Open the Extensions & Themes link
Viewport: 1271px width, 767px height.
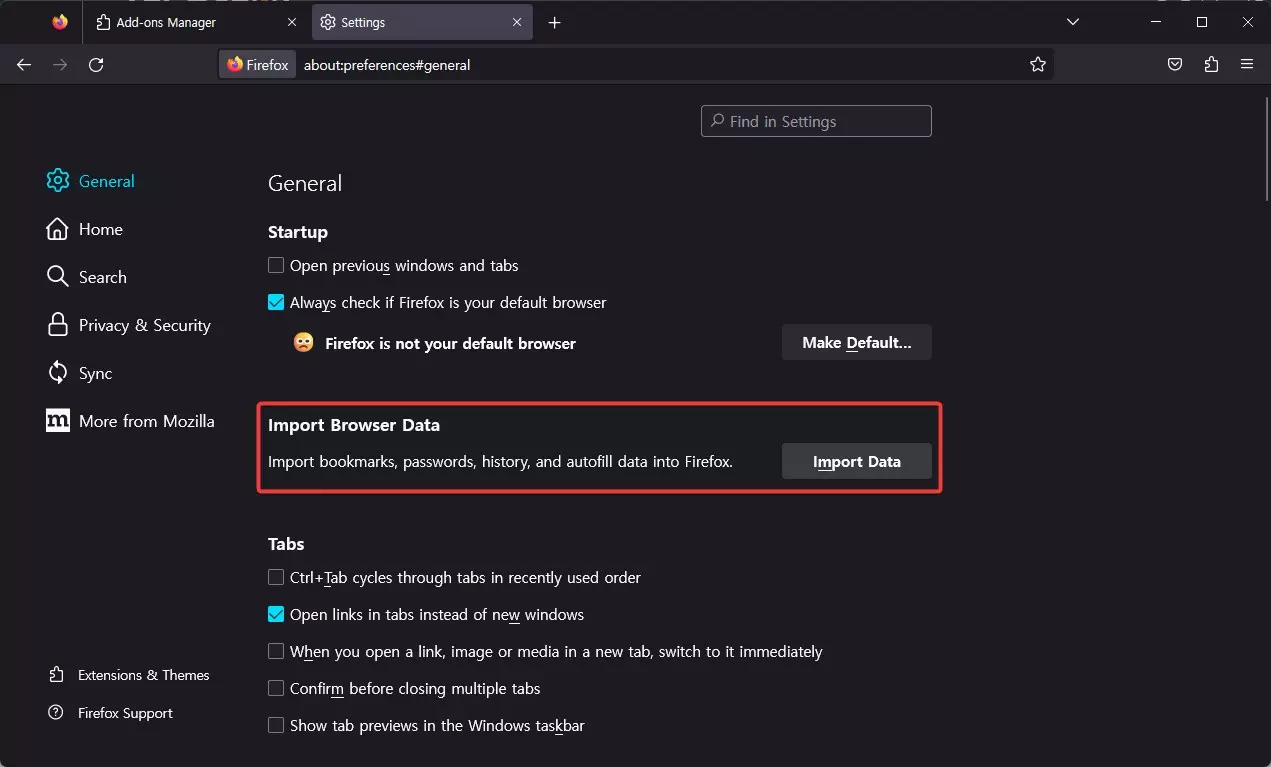pos(129,675)
